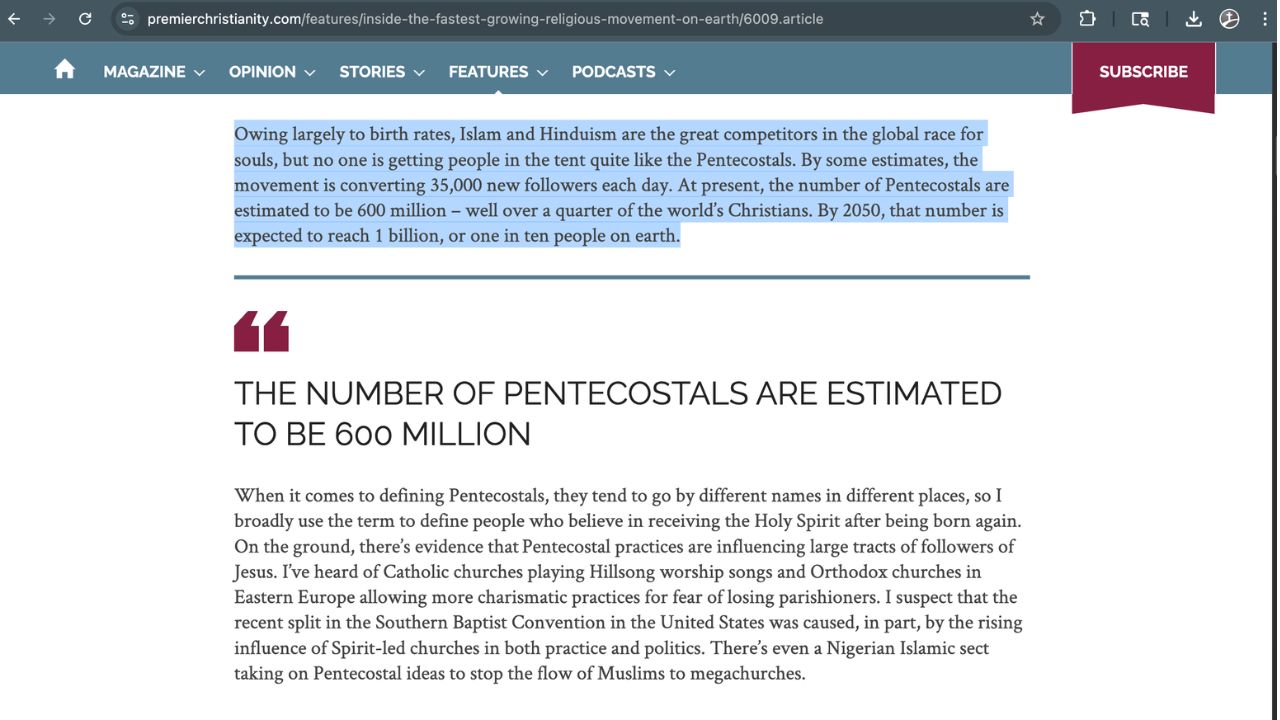Image resolution: width=1280 pixels, height=720 pixels.
Task: Expand the Magazine dropdown menu
Action: (x=154, y=72)
